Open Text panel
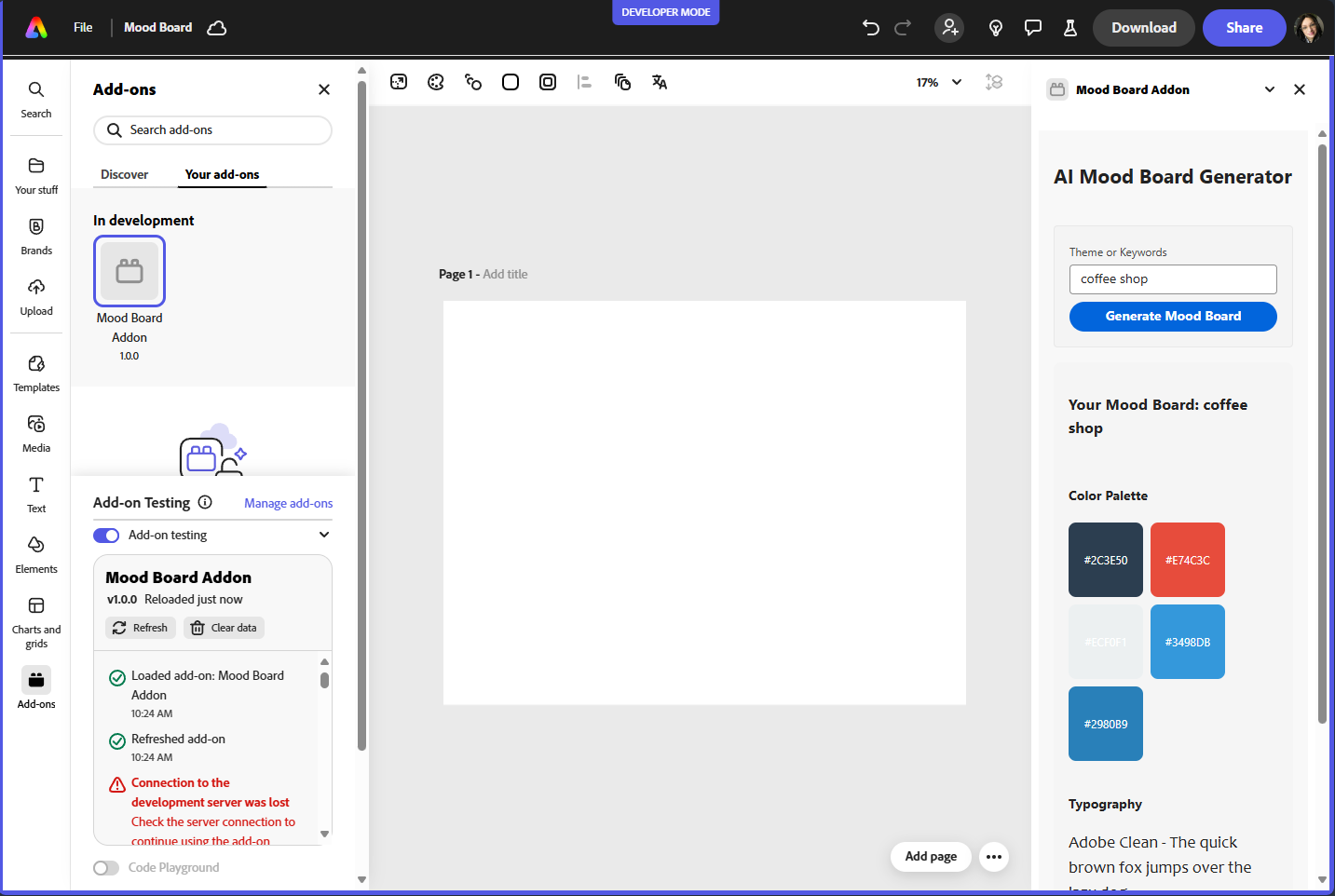 pos(36,495)
